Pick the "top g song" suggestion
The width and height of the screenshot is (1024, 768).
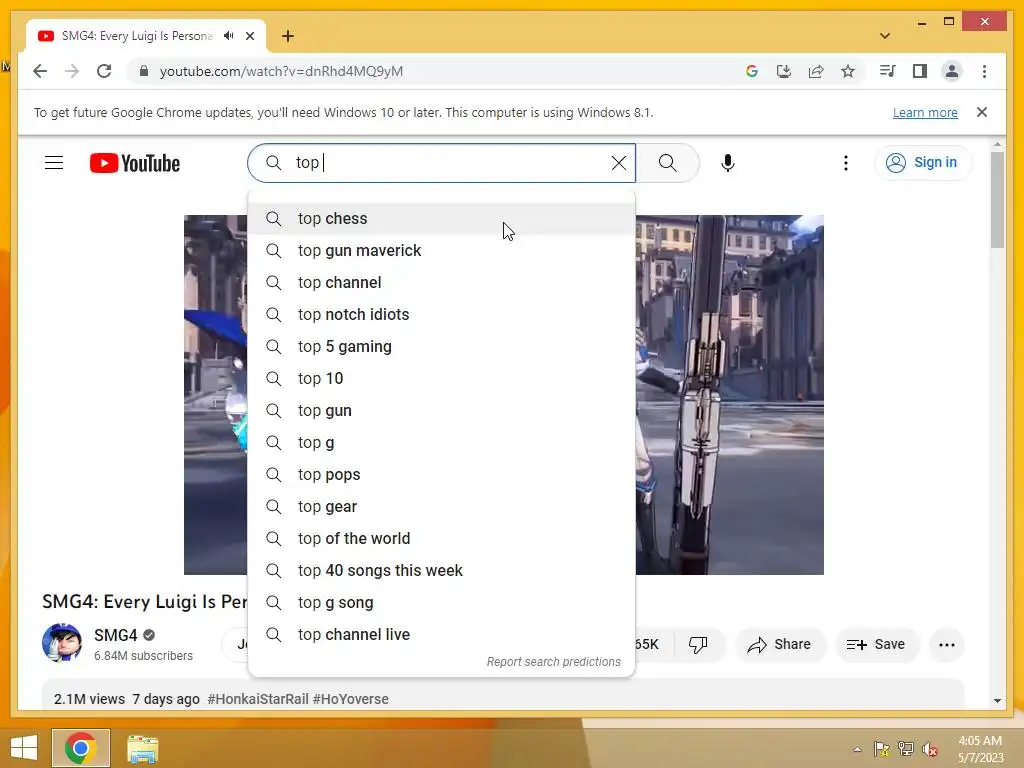point(441,603)
